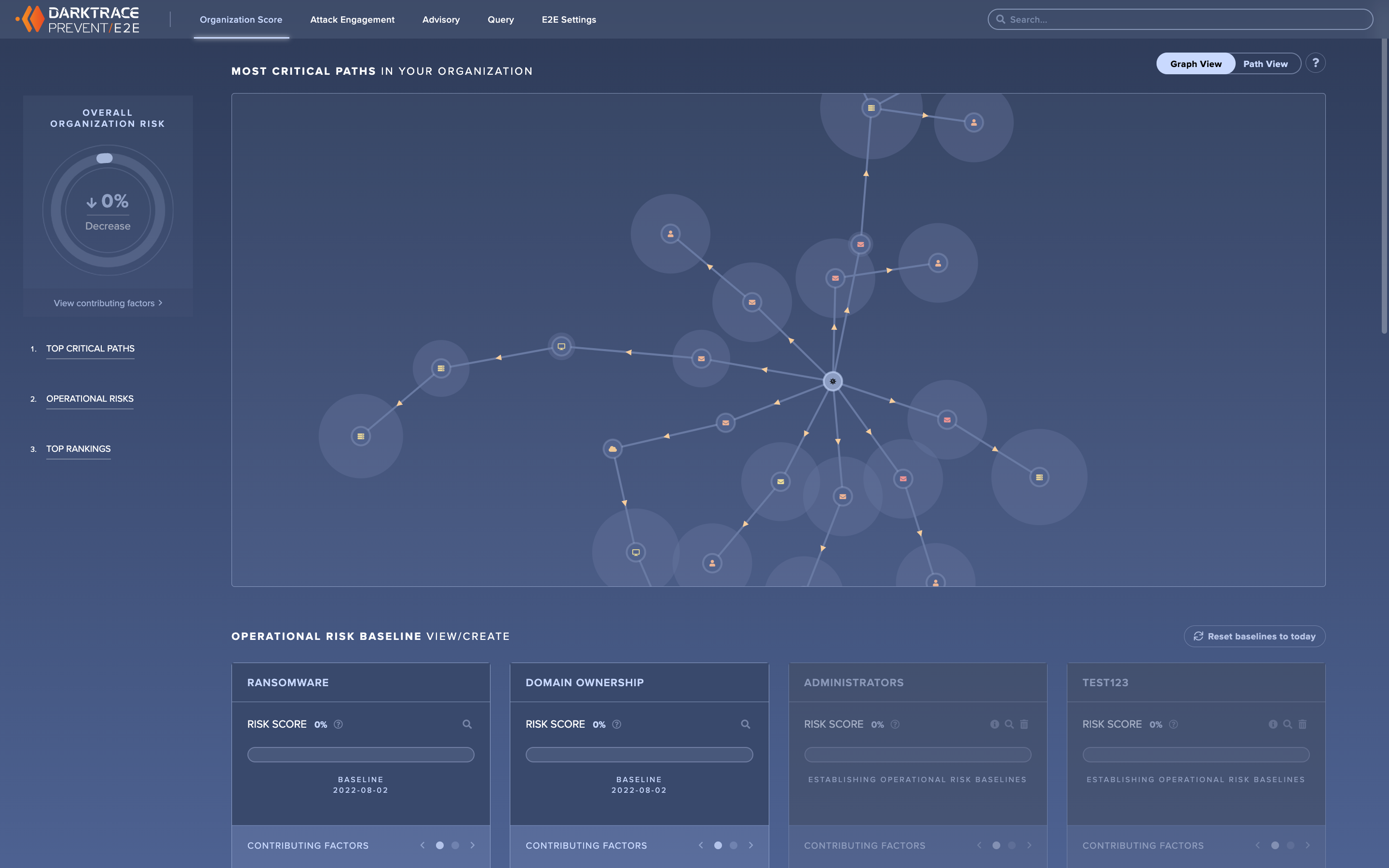1389x868 pixels.
Task: Select the second carousel dot under Ransomware contributing factors
Action: tap(456, 845)
